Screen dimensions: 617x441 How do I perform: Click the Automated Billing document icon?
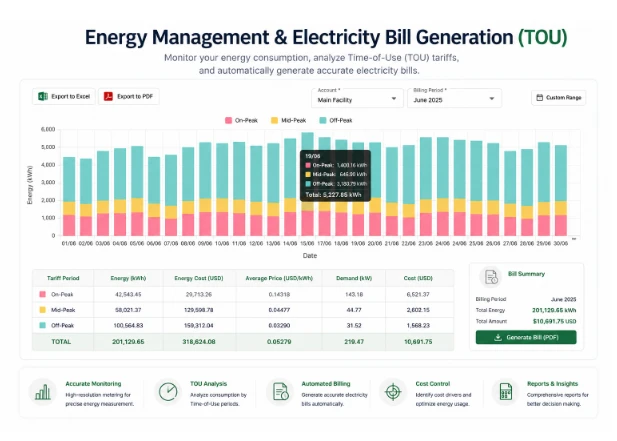(x=281, y=392)
